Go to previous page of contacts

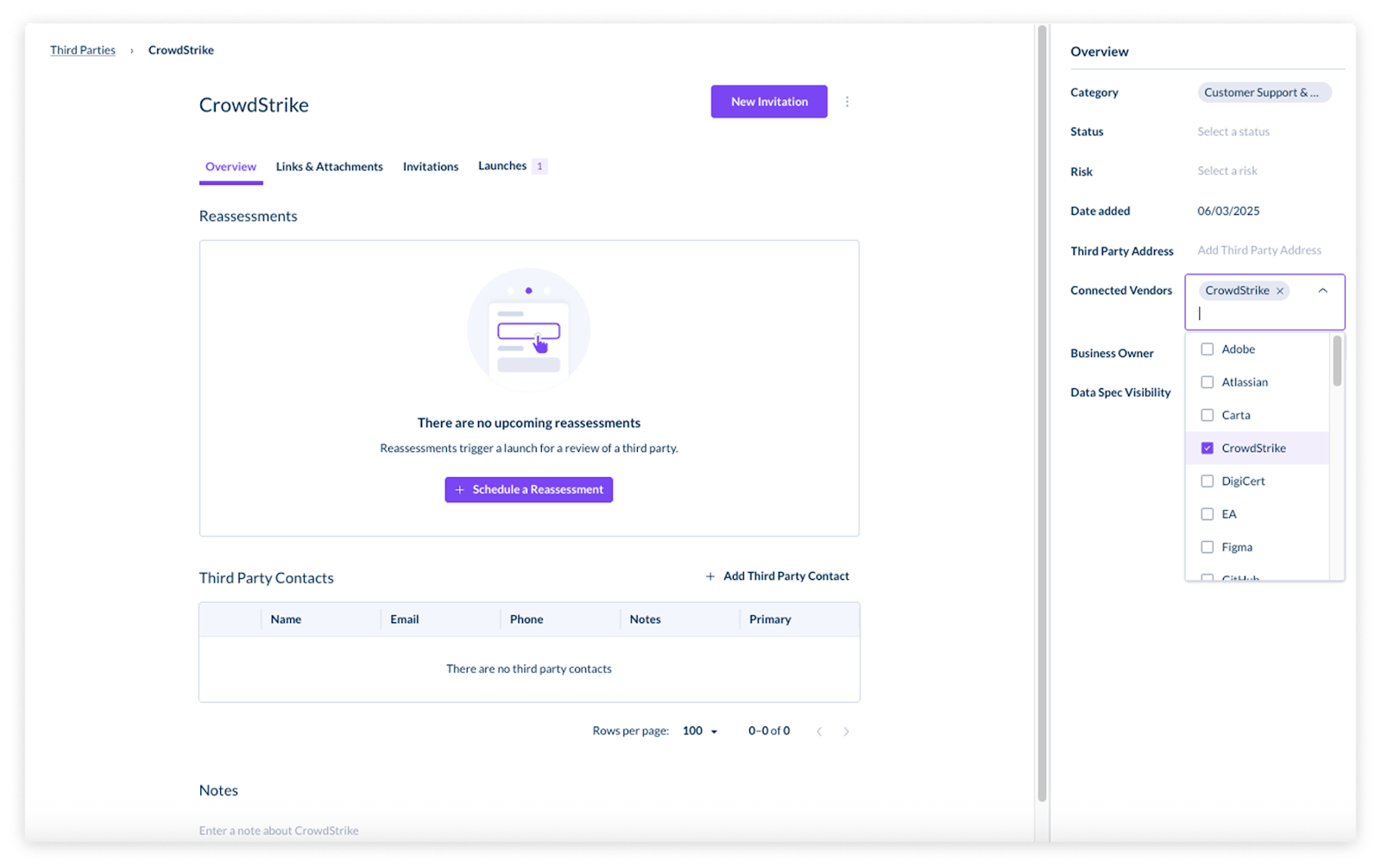point(819,731)
